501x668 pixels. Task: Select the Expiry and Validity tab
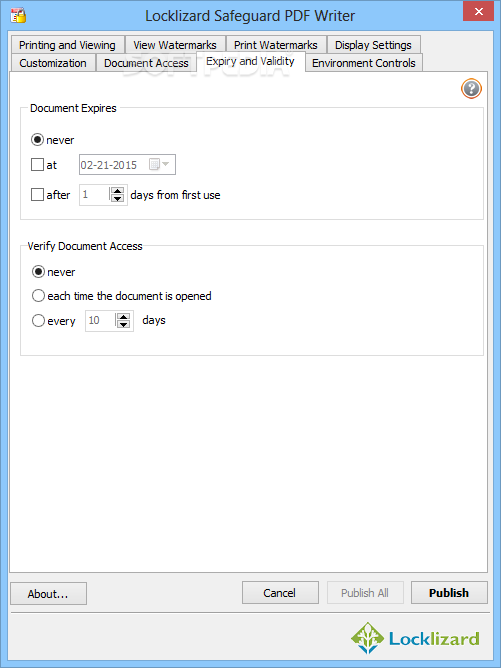250,61
